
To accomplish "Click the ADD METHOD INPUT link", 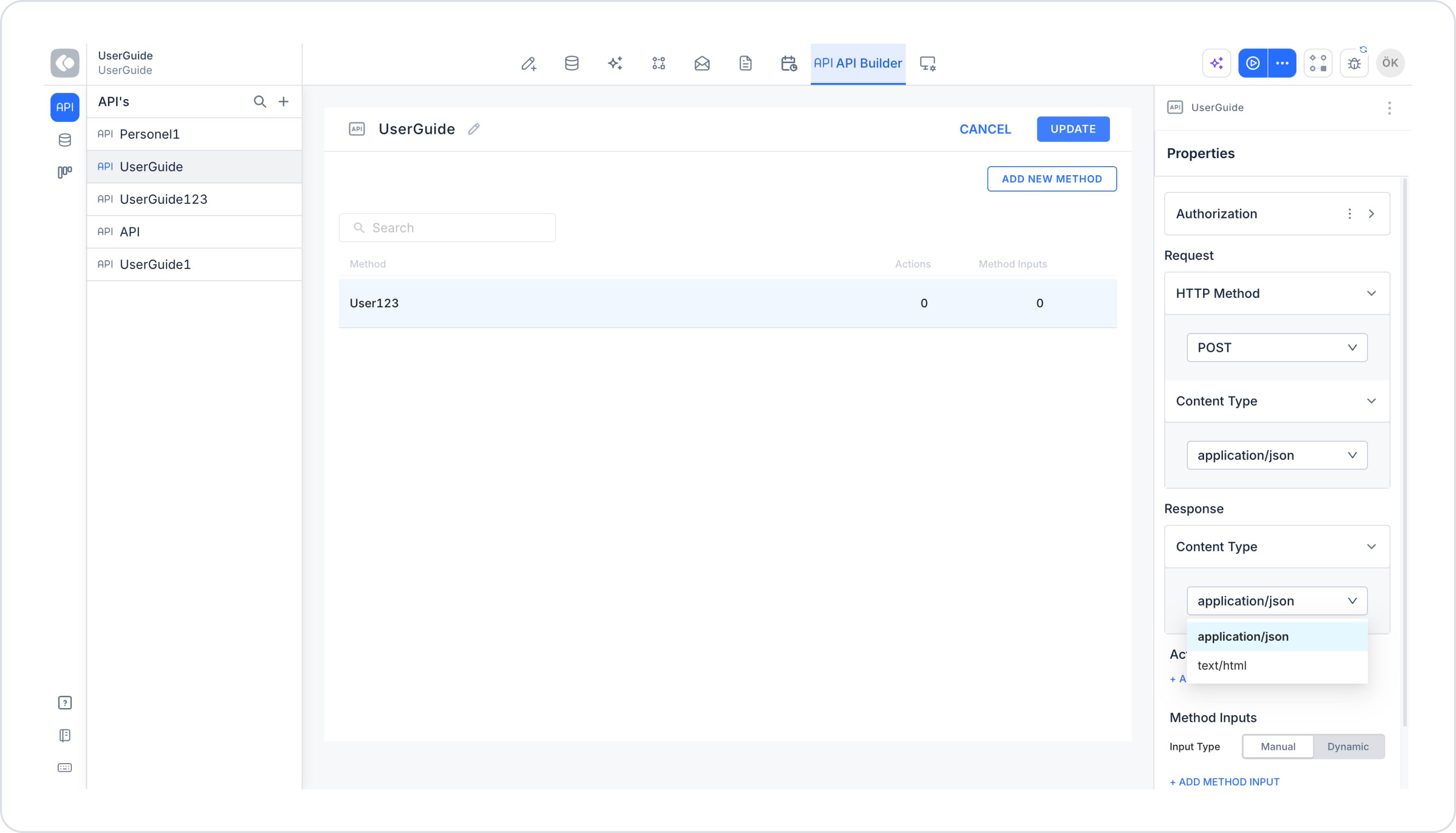I will click(x=1224, y=782).
